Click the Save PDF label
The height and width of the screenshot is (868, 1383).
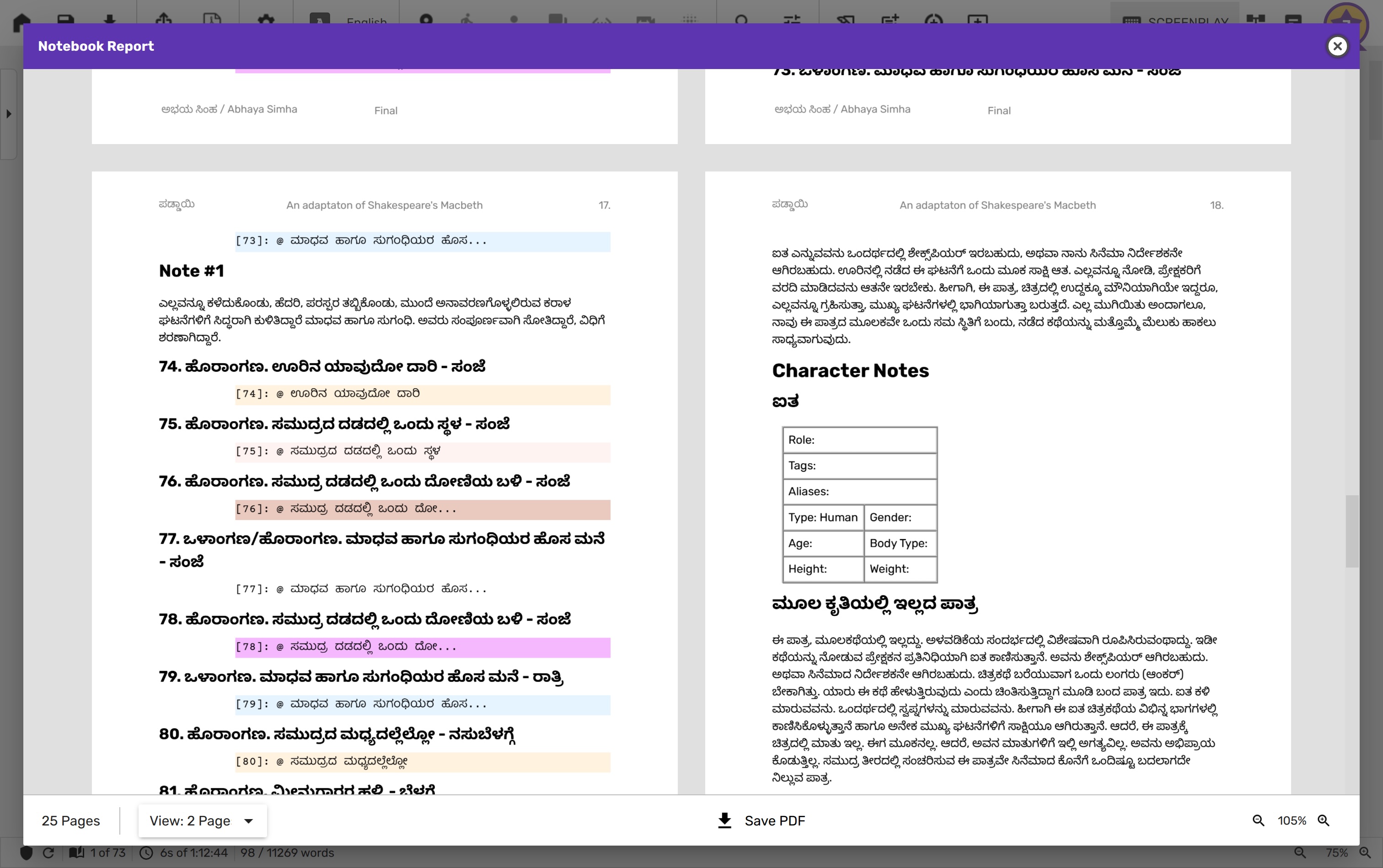pos(774,820)
